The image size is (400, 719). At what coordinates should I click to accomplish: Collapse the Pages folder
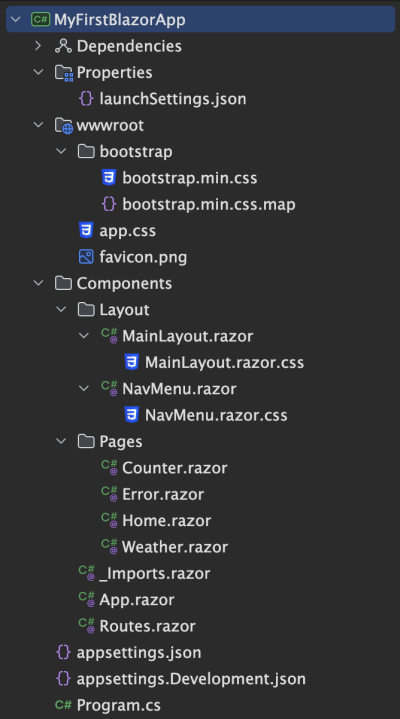[61, 442]
